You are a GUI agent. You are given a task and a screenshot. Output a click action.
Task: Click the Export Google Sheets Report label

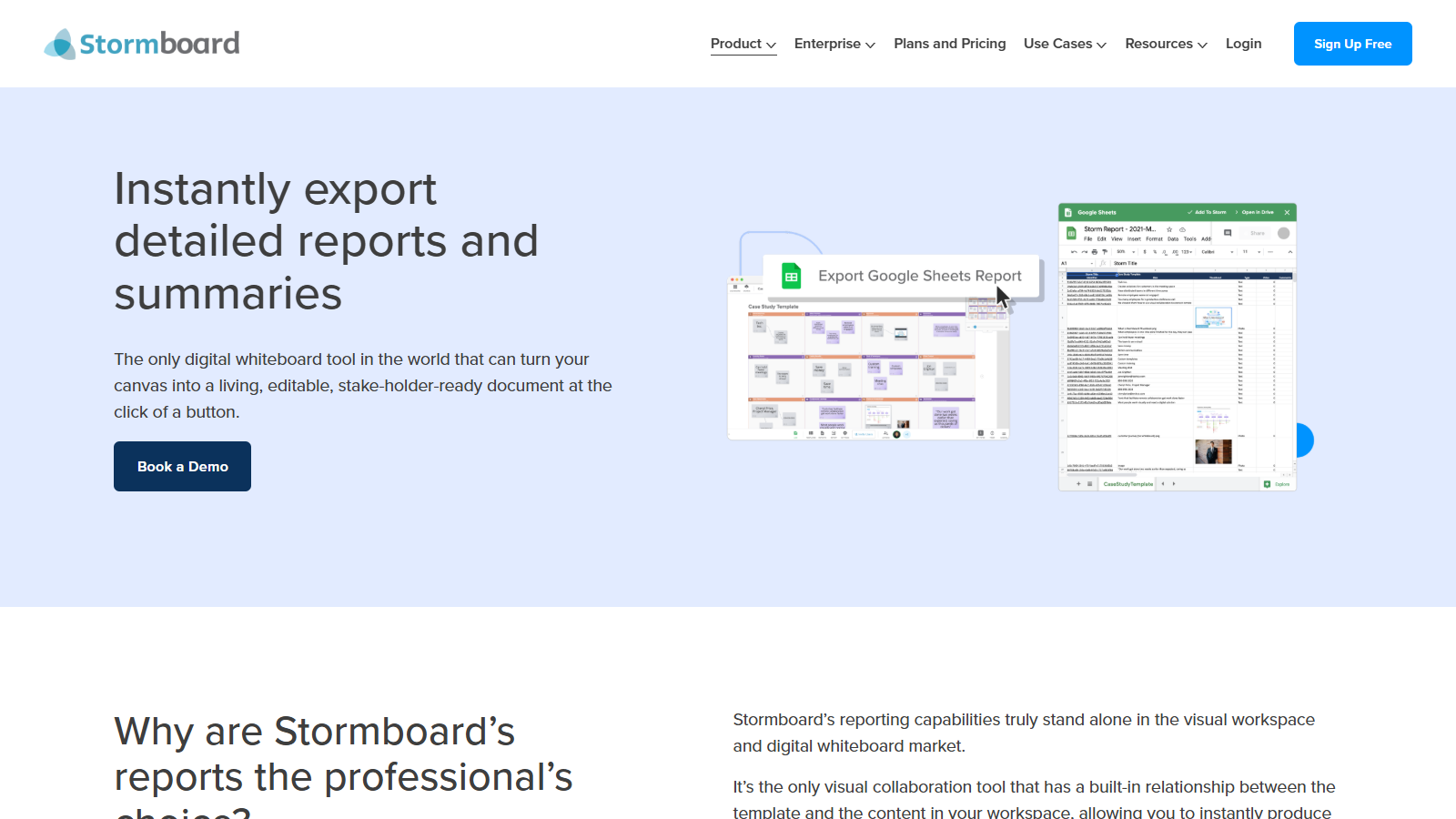(919, 276)
